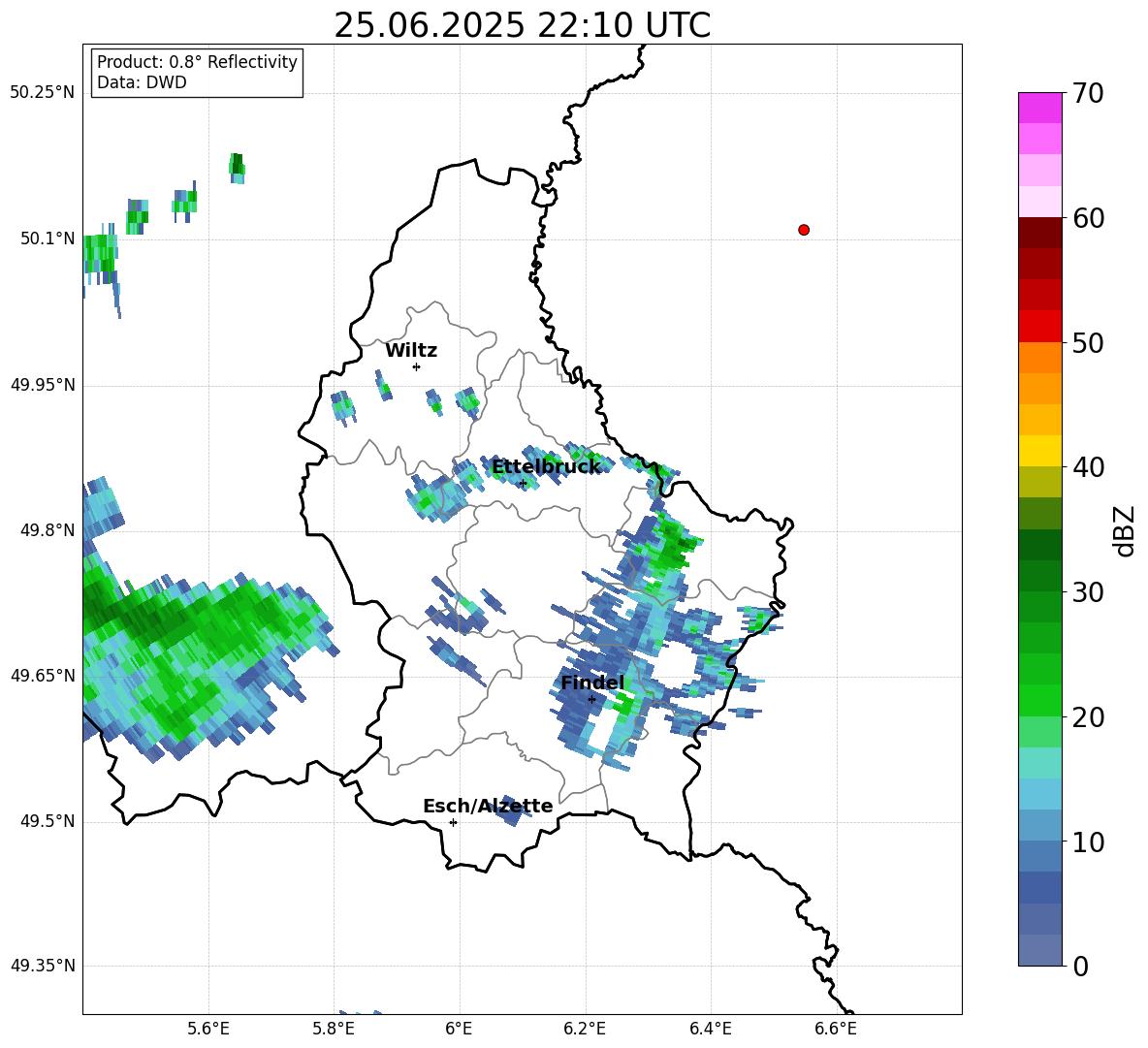Click the 30 colorbar tick label
This screenshot has height=1048, width=1148.
pos(1088,592)
